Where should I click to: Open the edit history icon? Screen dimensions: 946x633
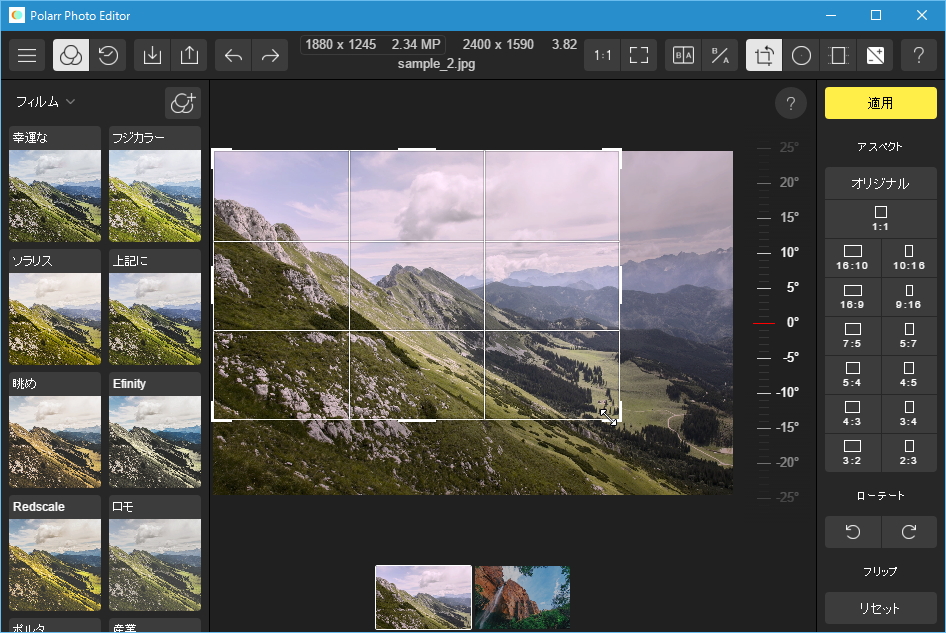[x=108, y=56]
